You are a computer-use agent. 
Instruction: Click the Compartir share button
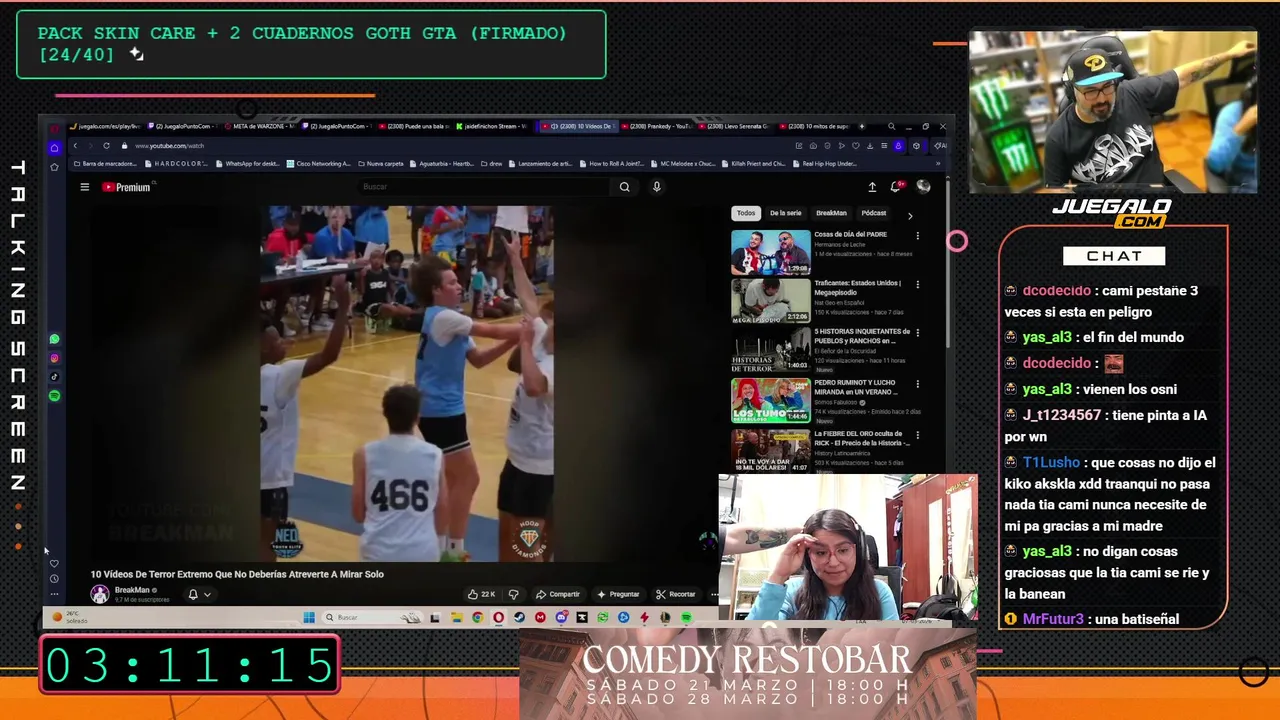[557, 594]
